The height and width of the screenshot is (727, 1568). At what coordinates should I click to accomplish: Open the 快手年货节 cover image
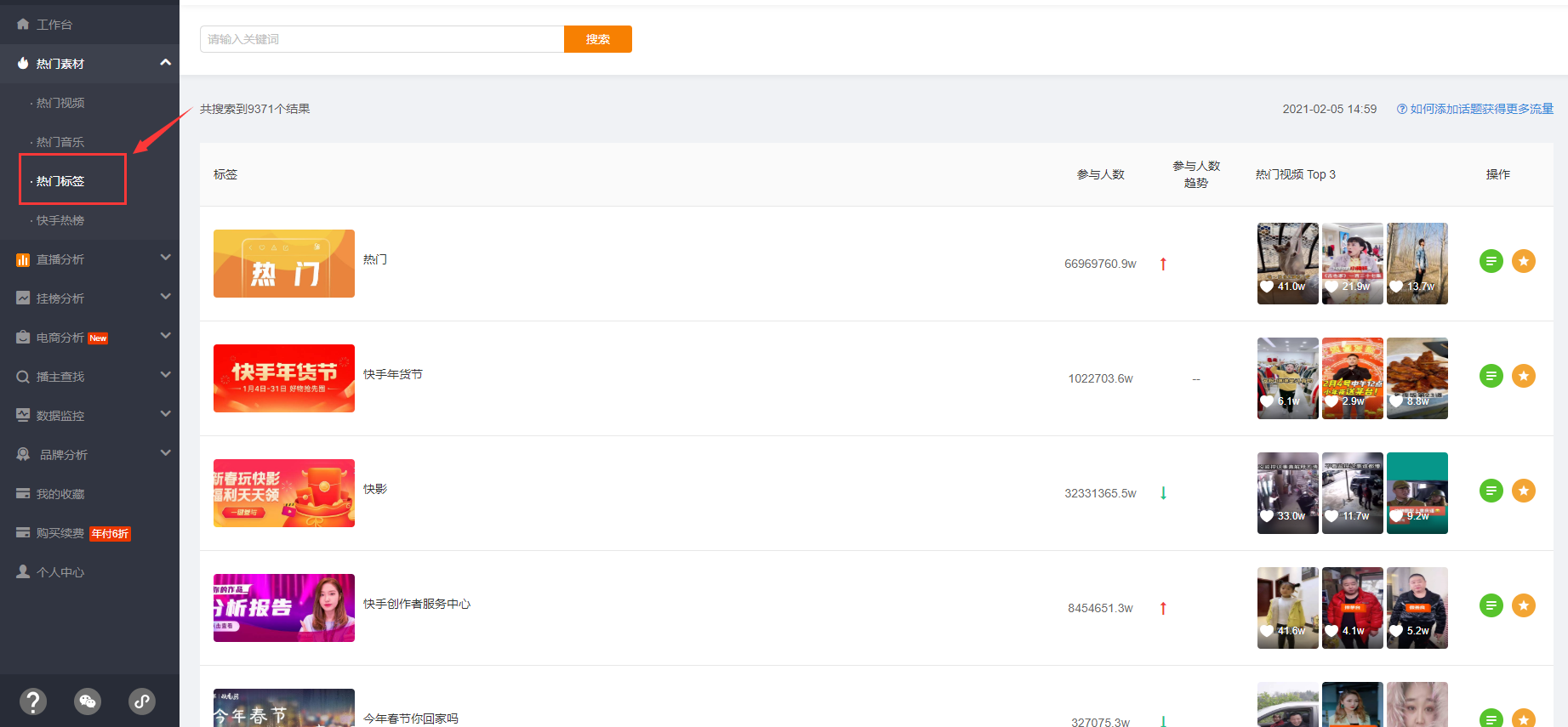click(x=284, y=378)
